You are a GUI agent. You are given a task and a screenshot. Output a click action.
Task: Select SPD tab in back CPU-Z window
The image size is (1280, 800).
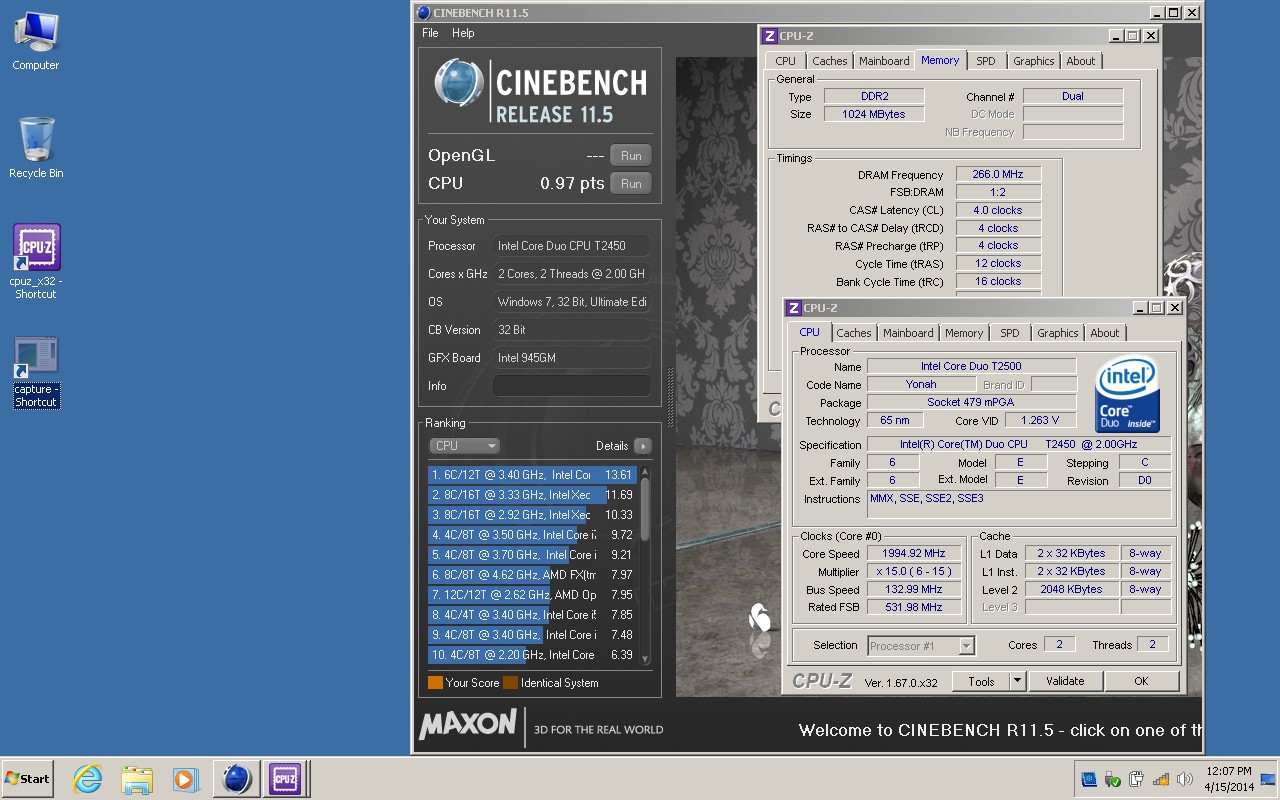(x=986, y=61)
